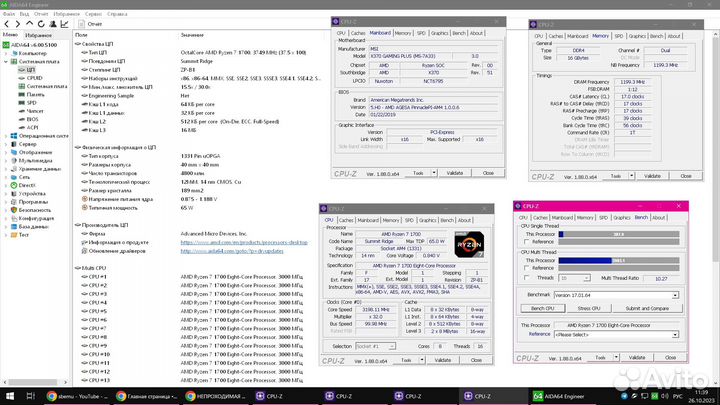Switch to SPD tab in Memory CPU-Z window
Viewport: 720px width, 405px height.
pos(619,36)
